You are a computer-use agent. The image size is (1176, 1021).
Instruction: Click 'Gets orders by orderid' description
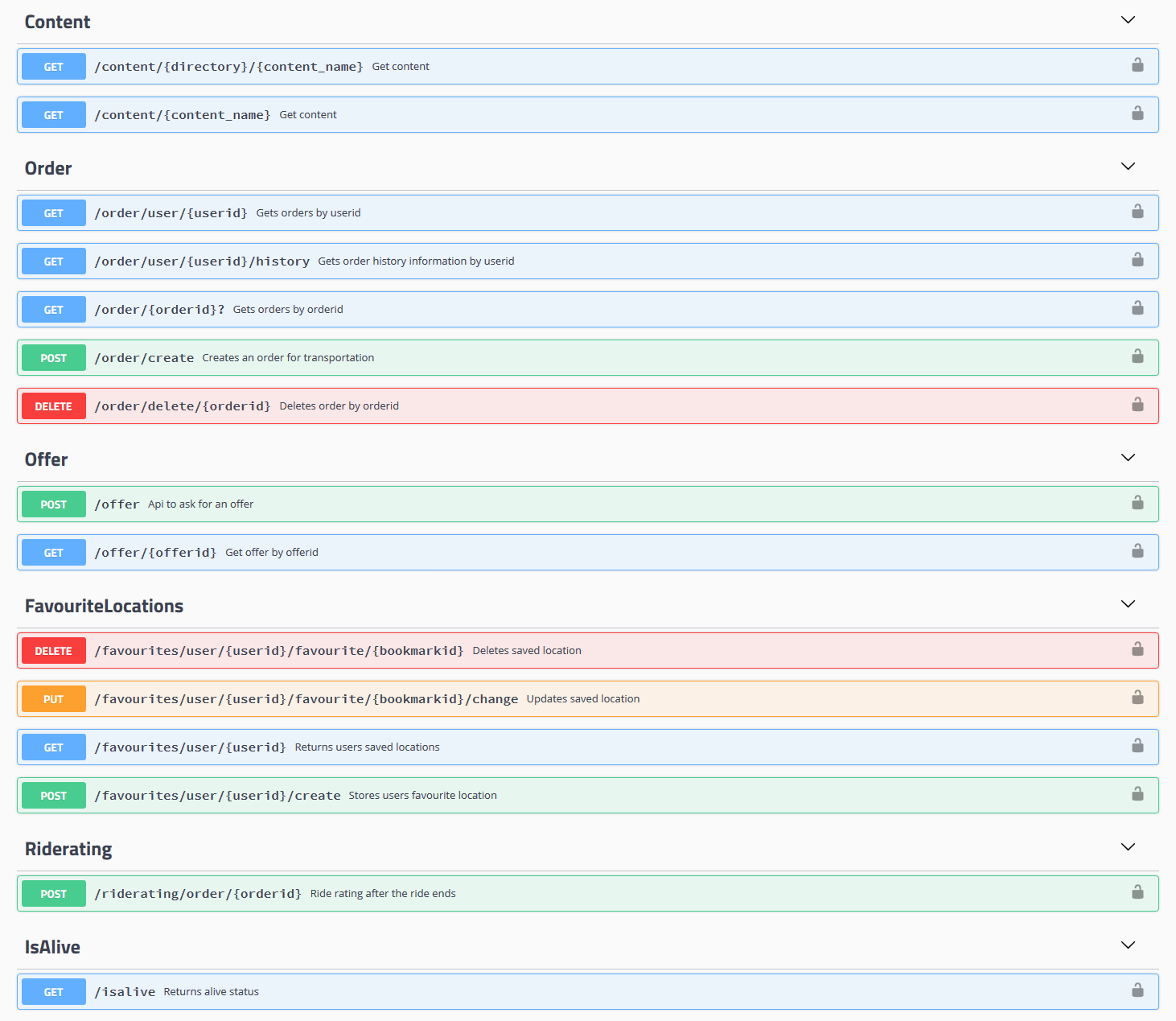[x=288, y=310]
